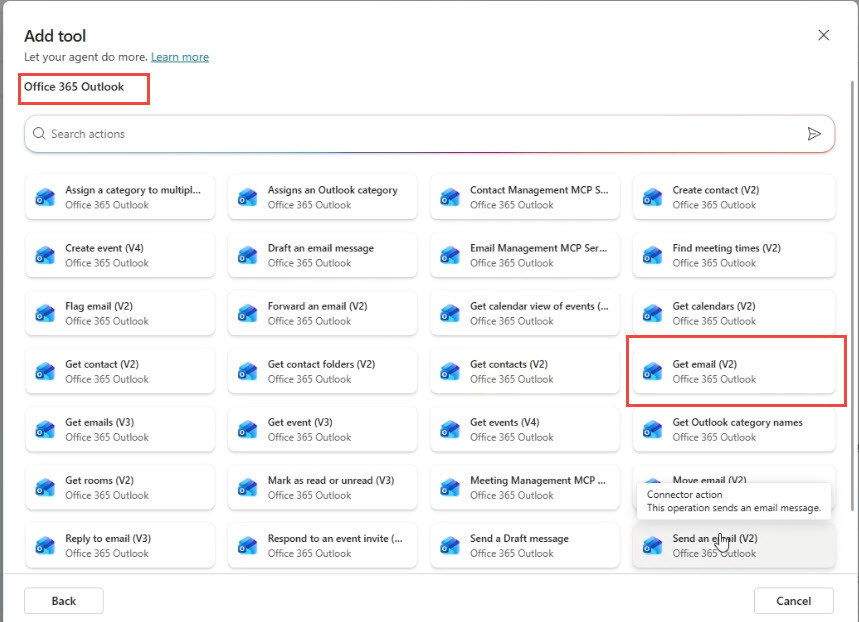The image size is (859, 622).
Task: Pick the Outlook icon next to Get contact (V2)
Action: click(x=45, y=371)
